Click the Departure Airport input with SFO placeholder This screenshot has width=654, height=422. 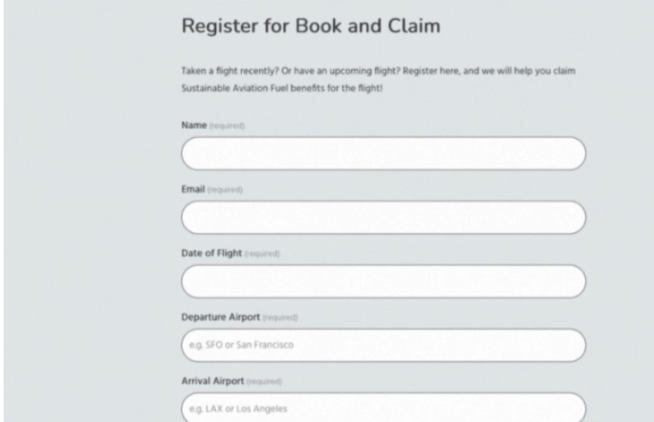[383, 345]
